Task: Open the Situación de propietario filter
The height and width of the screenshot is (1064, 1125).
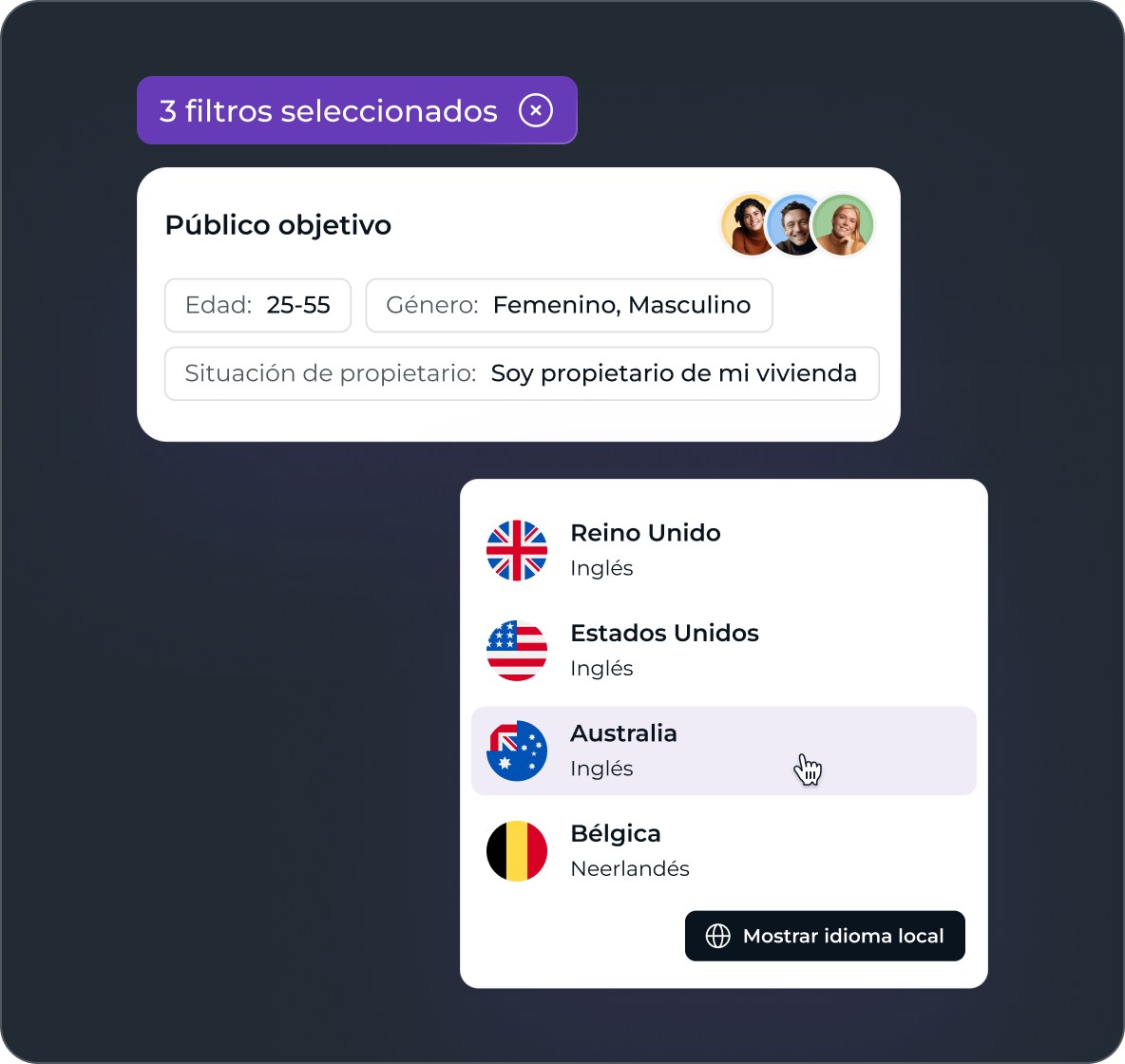Action: pyautogui.click(x=522, y=373)
